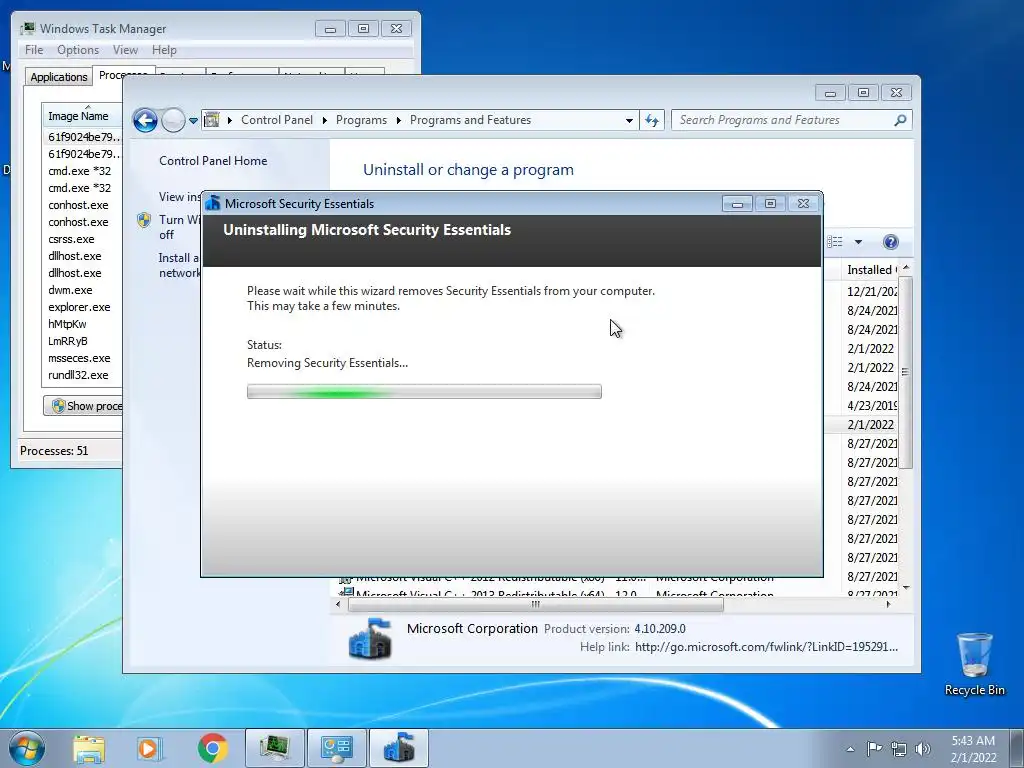Click the search magnifier icon
The width and height of the screenshot is (1024, 768).
pyautogui.click(x=900, y=120)
